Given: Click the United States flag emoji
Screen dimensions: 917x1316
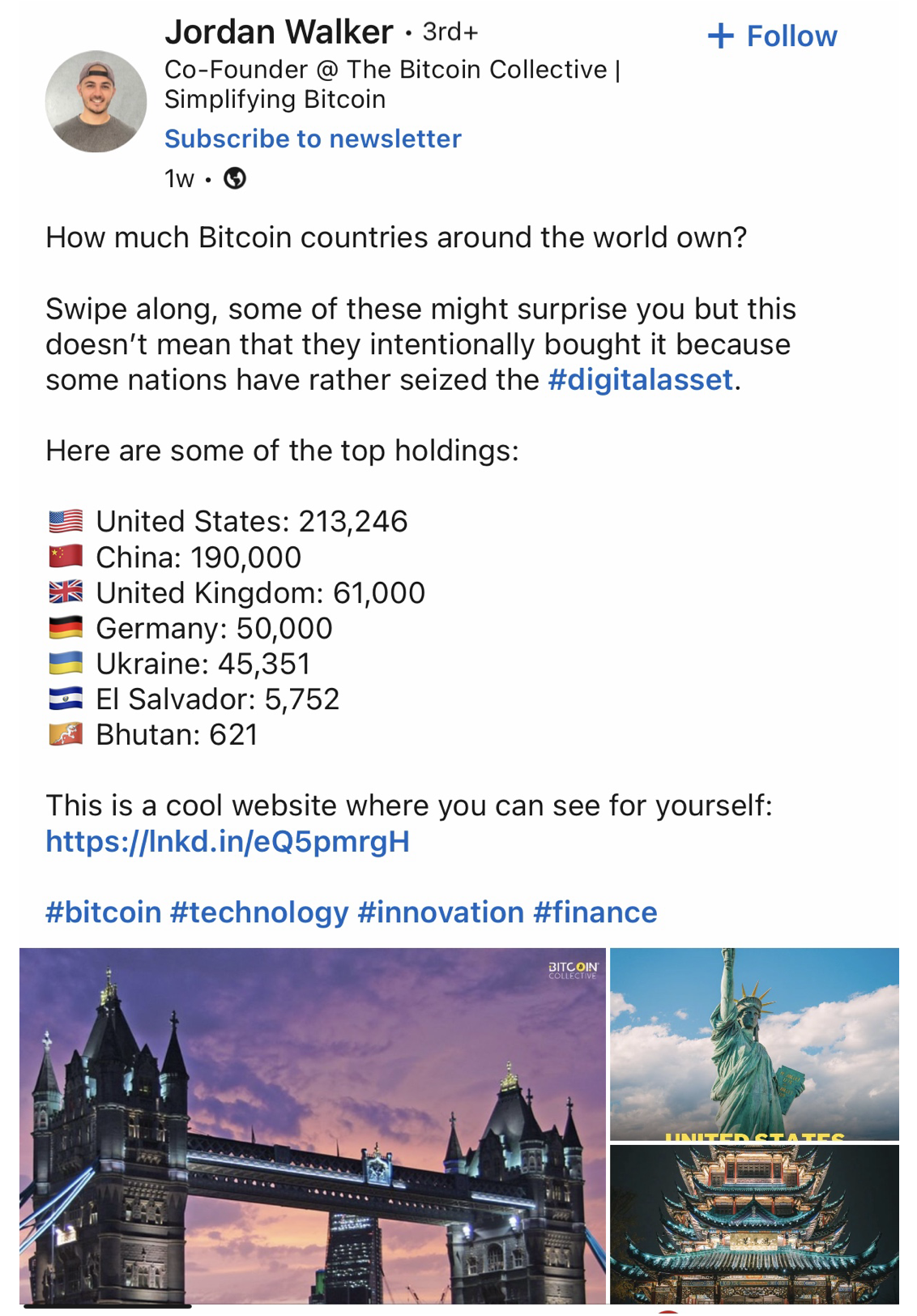Looking at the screenshot, I should (x=66, y=521).
